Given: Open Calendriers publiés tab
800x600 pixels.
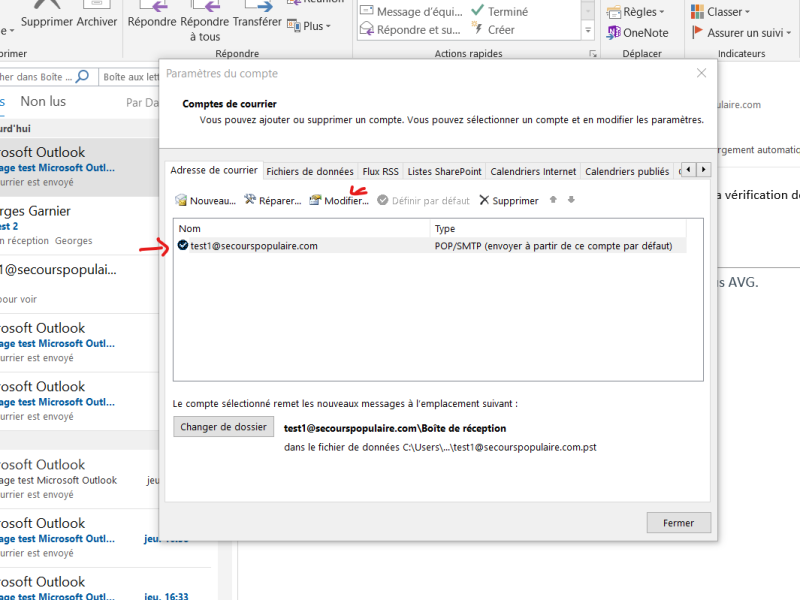Looking at the screenshot, I should [x=627, y=171].
